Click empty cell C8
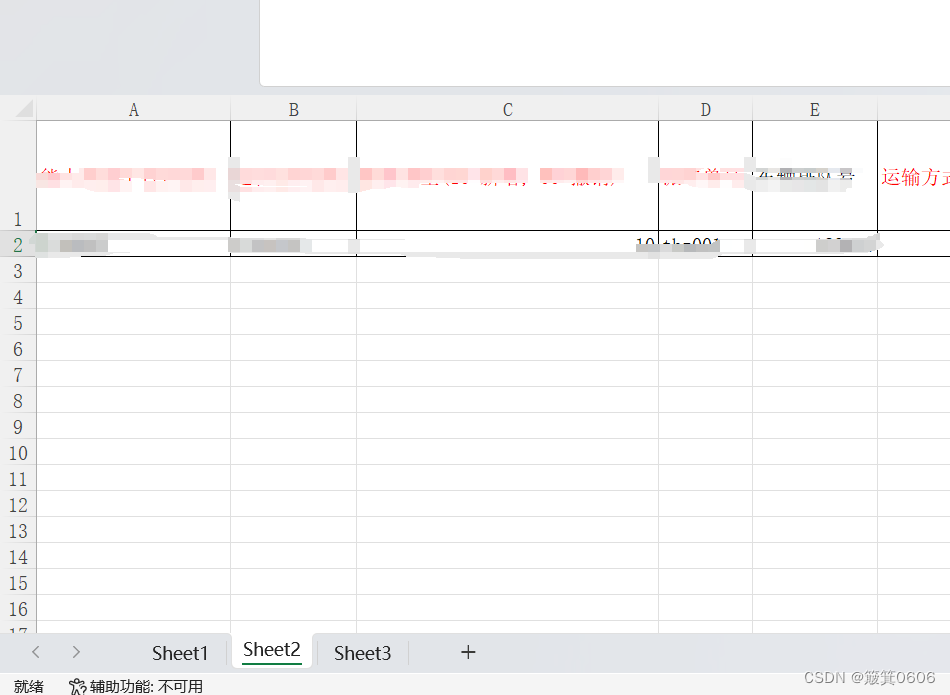Screen dimensions: 950x695 point(508,401)
